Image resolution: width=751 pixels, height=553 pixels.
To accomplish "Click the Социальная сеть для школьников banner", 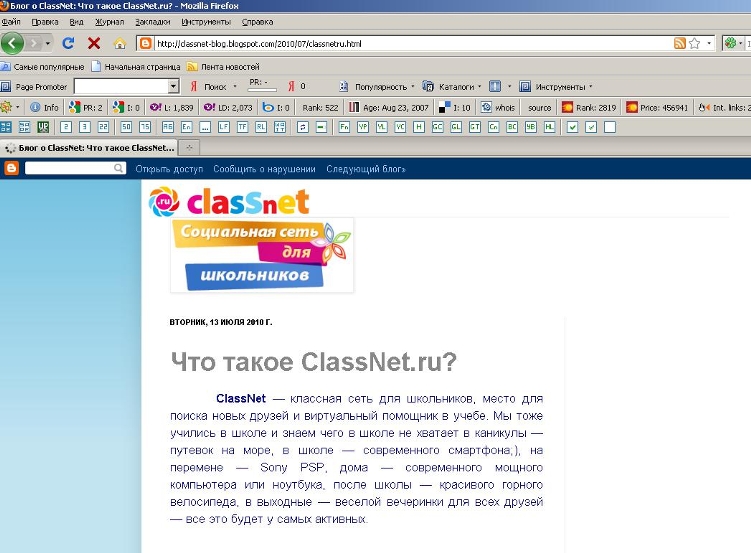I will pyautogui.click(x=262, y=255).
